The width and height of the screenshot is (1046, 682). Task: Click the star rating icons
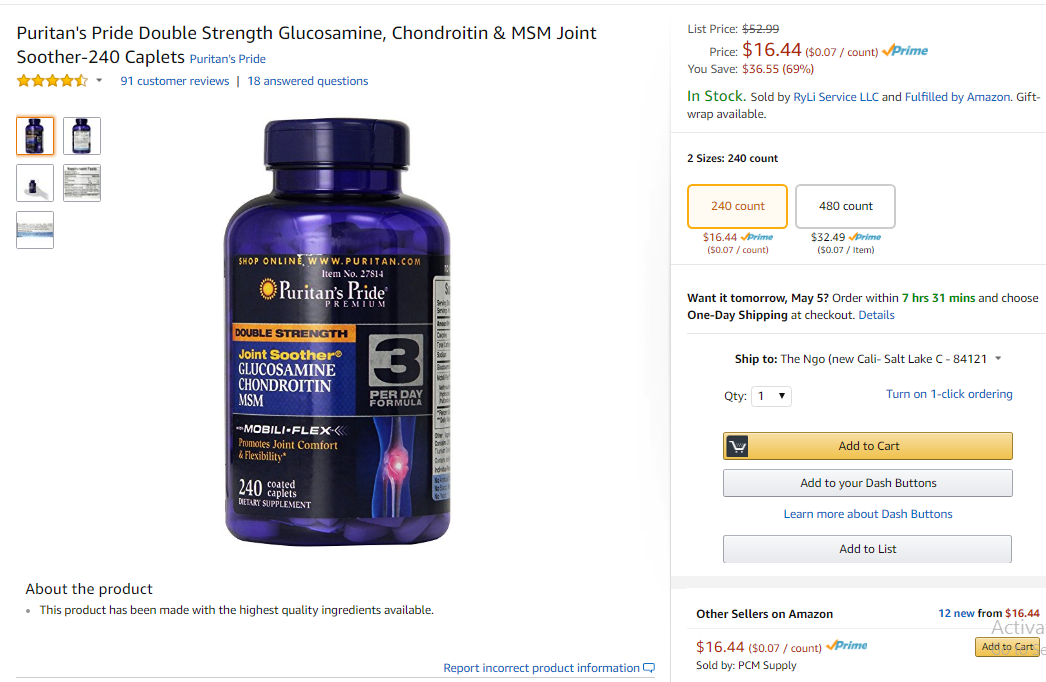(52, 81)
